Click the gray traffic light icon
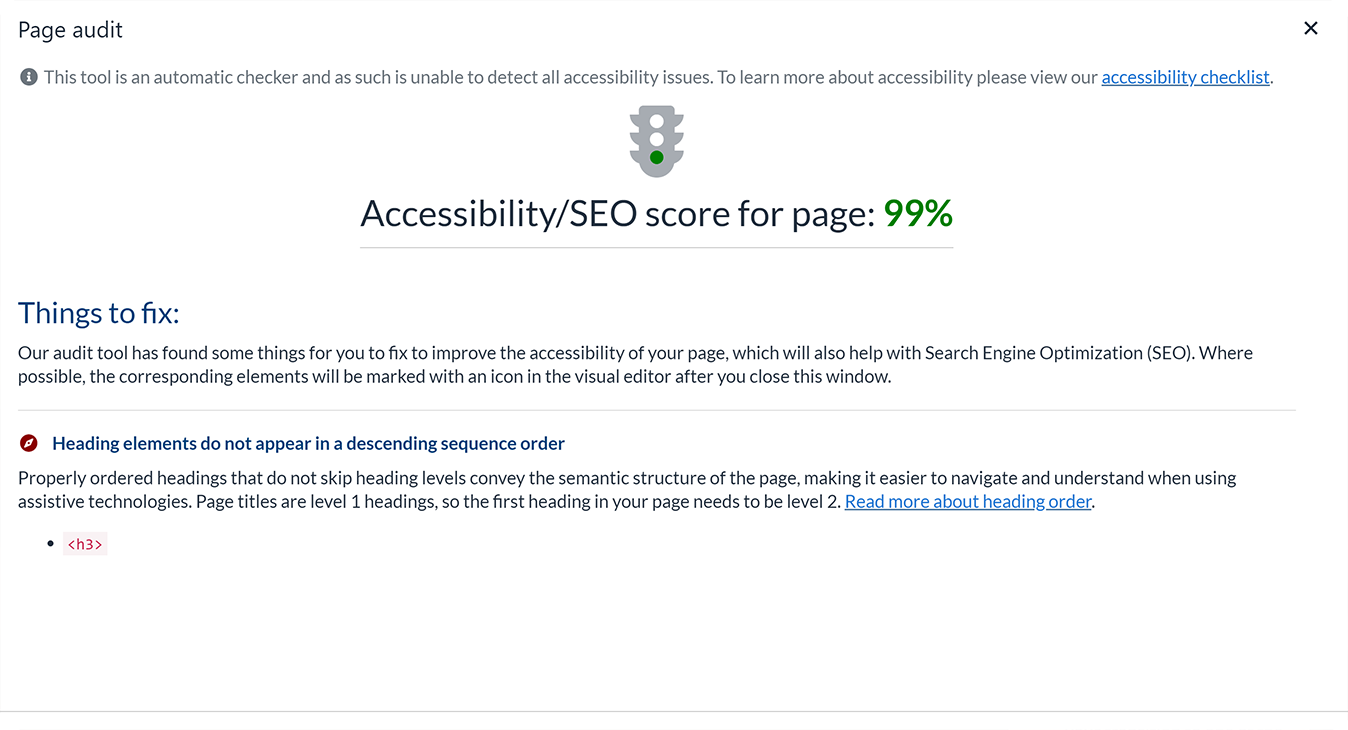Image resolution: width=1348 pixels, height=730 pixels. tap(656, 141)
